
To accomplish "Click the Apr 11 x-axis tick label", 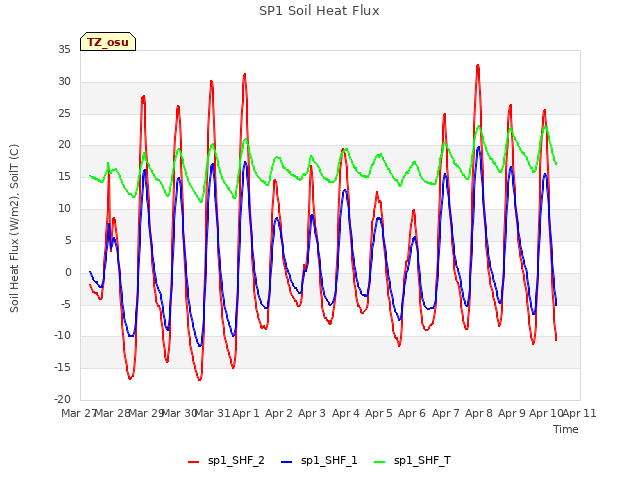I will pyautogui.click(x=580, y=413).
